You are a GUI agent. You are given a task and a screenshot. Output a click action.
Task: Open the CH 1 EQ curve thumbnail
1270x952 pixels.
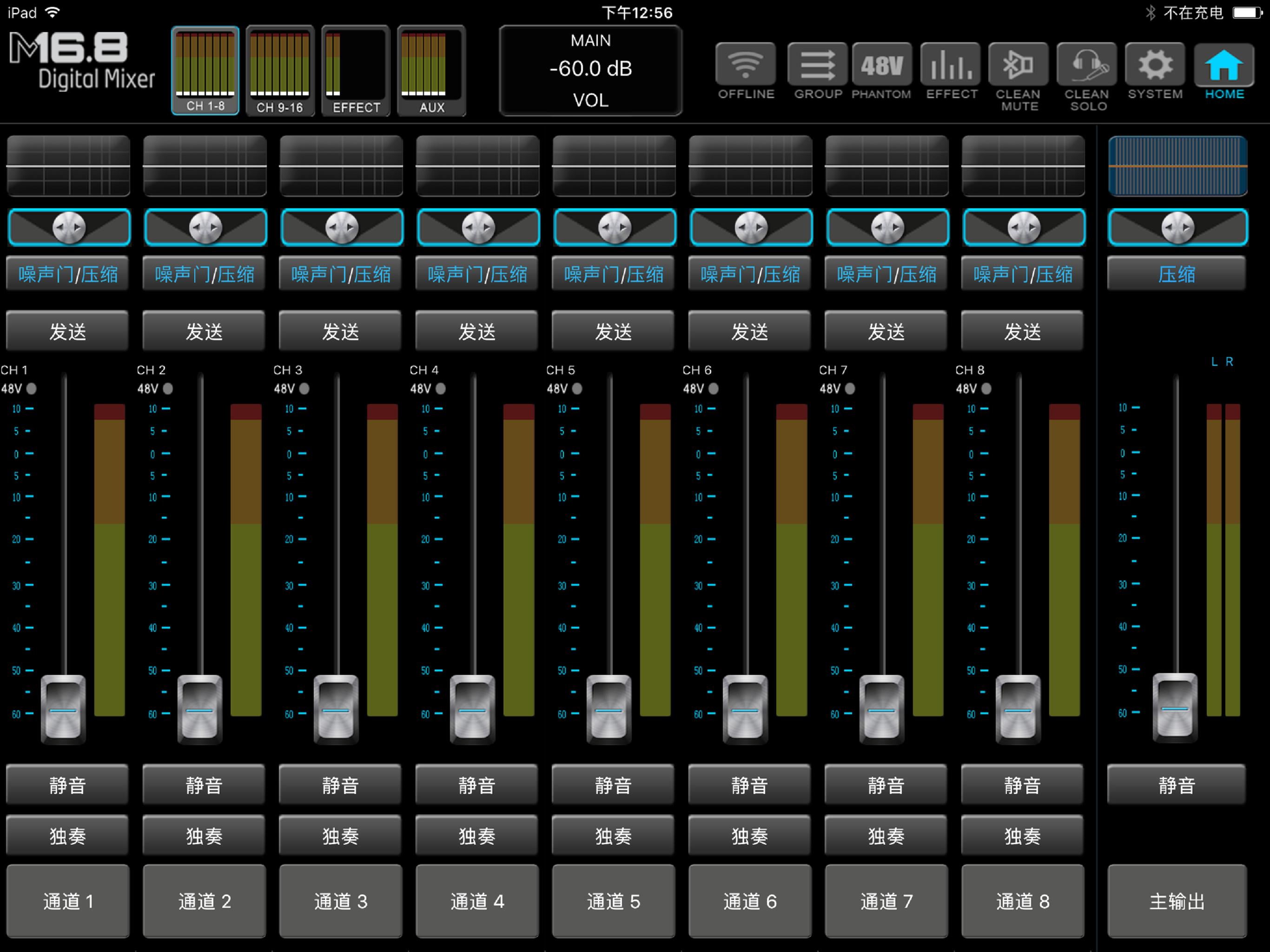pyautogui.click(x=68, y=166)
